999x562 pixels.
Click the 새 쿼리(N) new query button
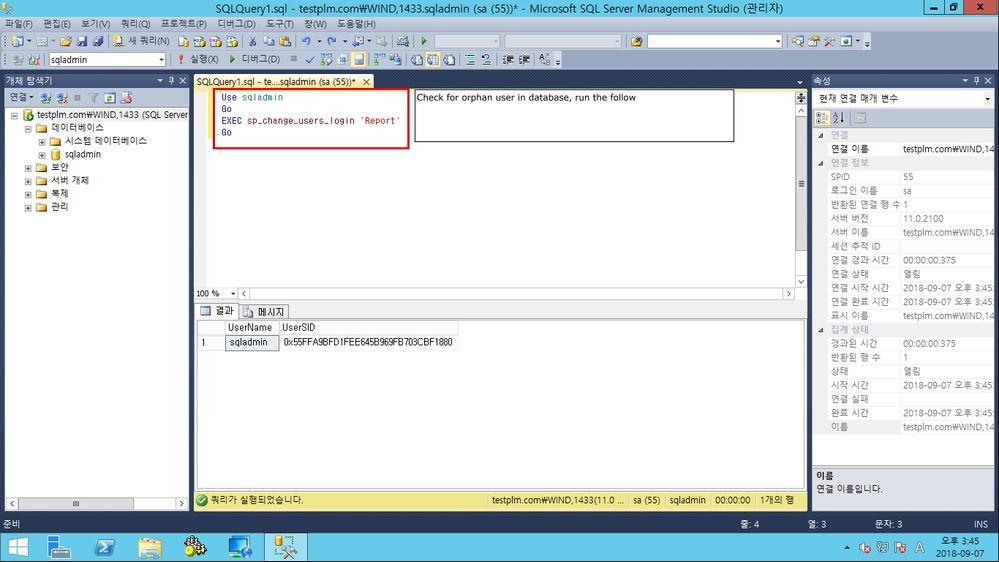point(141,41)
